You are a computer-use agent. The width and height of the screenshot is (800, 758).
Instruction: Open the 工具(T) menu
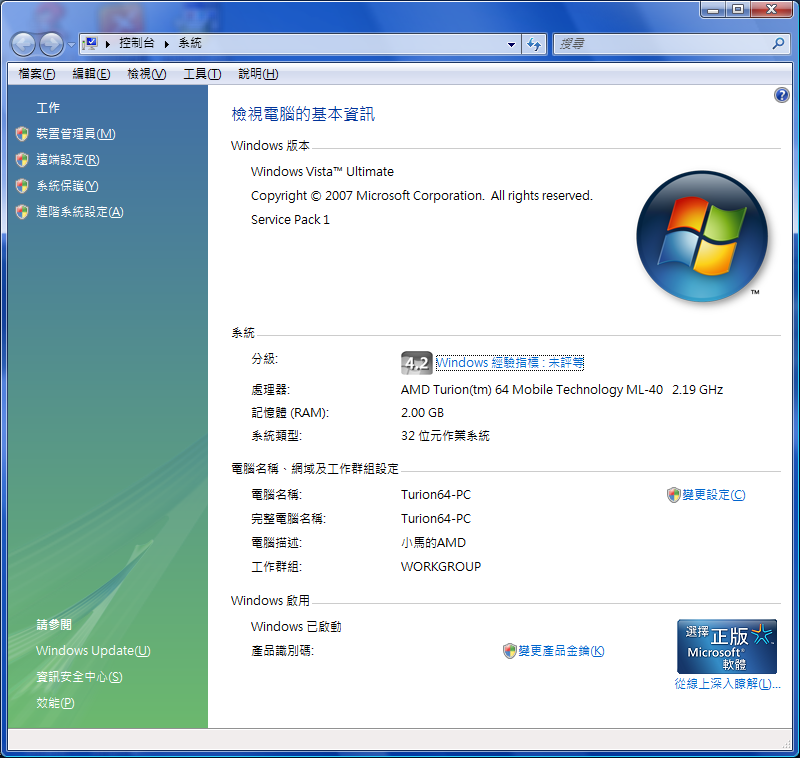[202, 74]
